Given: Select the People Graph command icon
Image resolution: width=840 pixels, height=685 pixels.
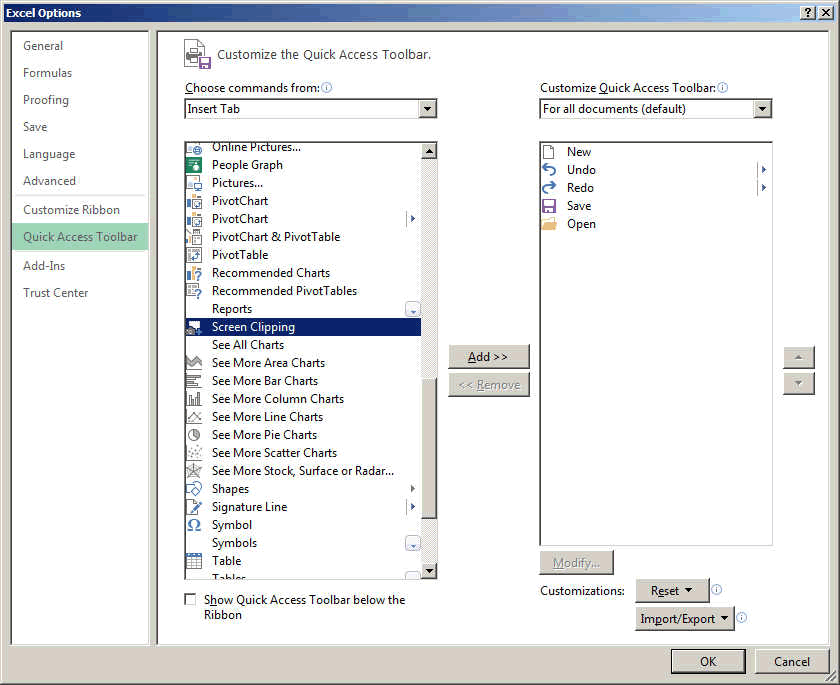Looking at the screenshot, I should pos(194,165).
